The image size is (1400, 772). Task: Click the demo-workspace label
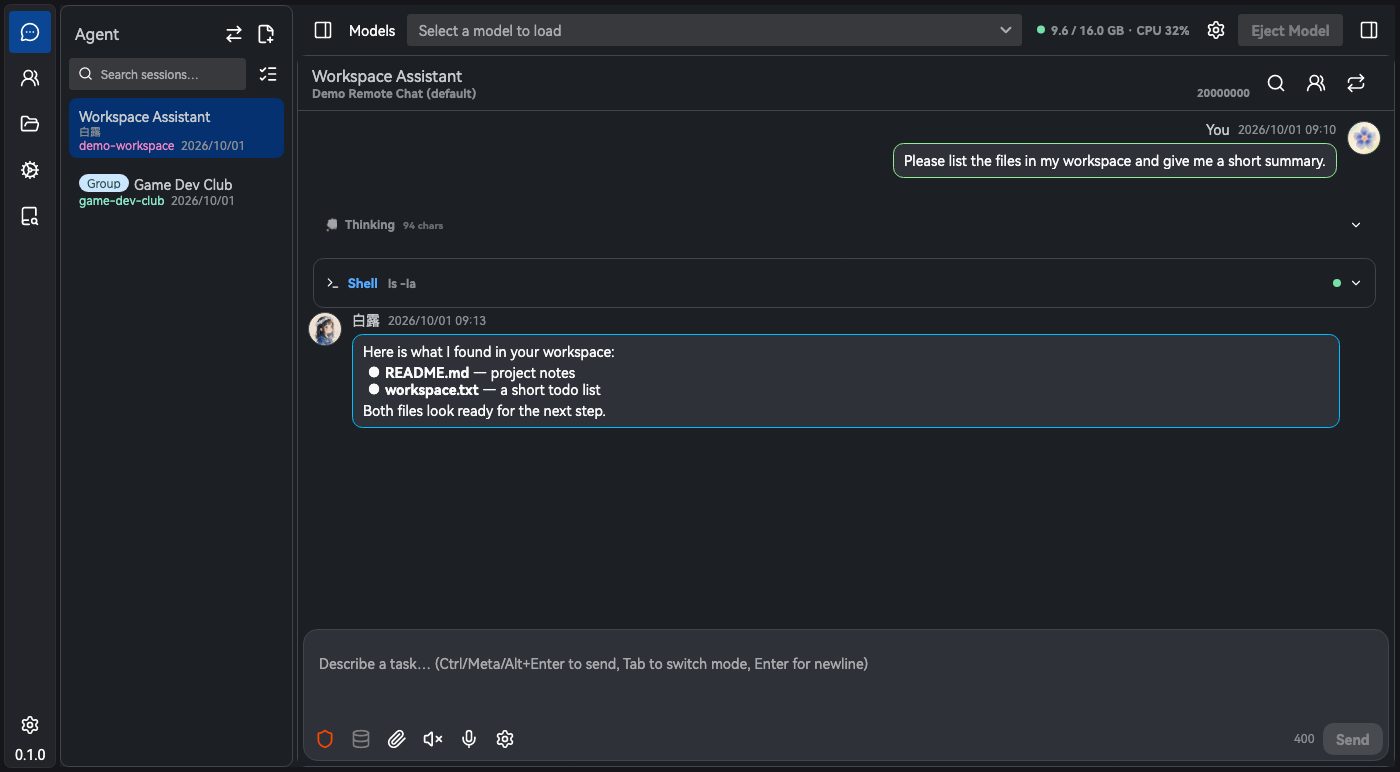point(127,146)
